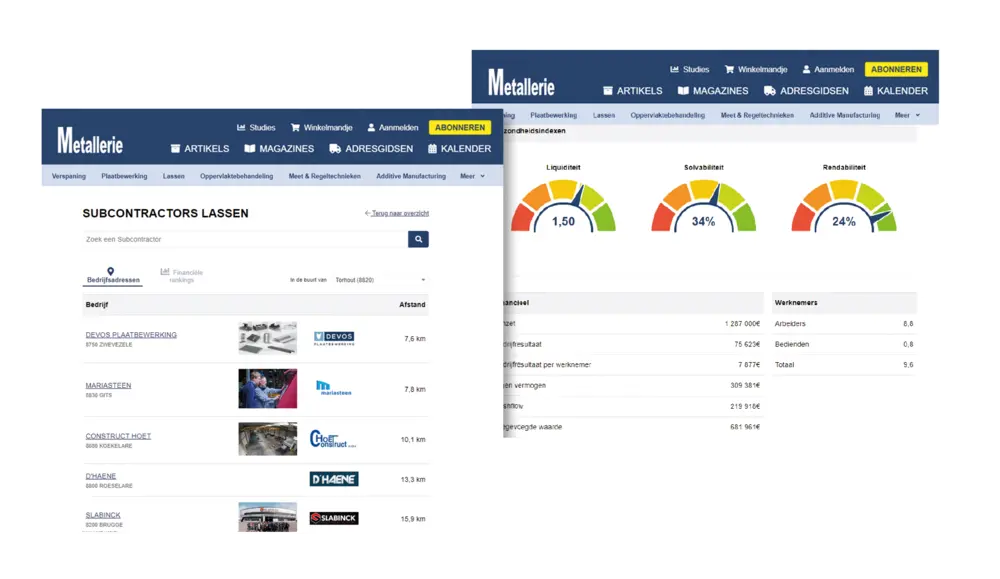Open the Torhout (8820) location dropdown
Image resolution: width=1000 pixels, height=579 pixels.
(380, 280)
